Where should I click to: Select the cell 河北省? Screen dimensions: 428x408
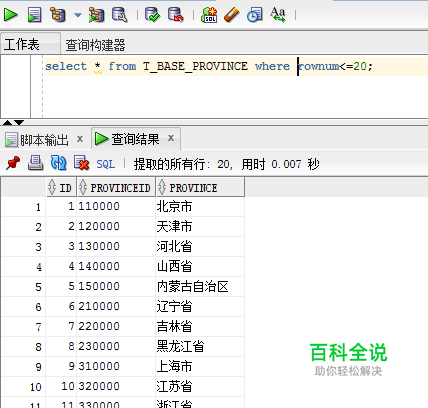click(200, 247)
